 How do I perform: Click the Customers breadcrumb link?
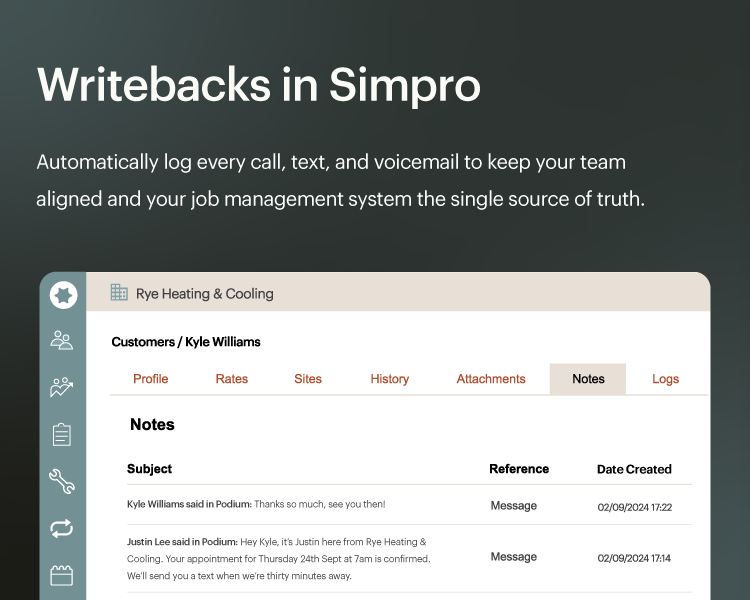[142, 342]
